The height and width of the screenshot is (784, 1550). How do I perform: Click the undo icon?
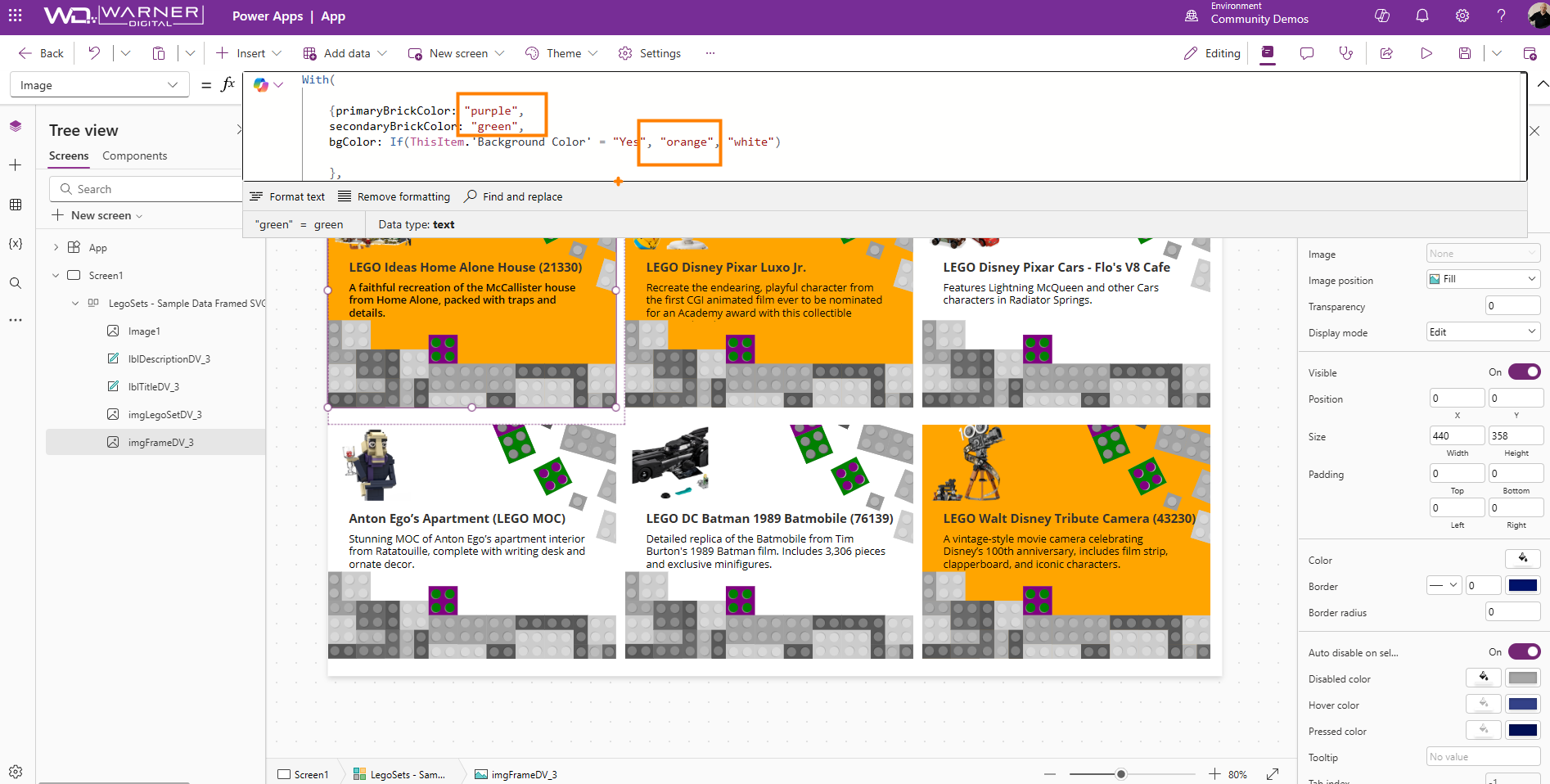point(94,53)
